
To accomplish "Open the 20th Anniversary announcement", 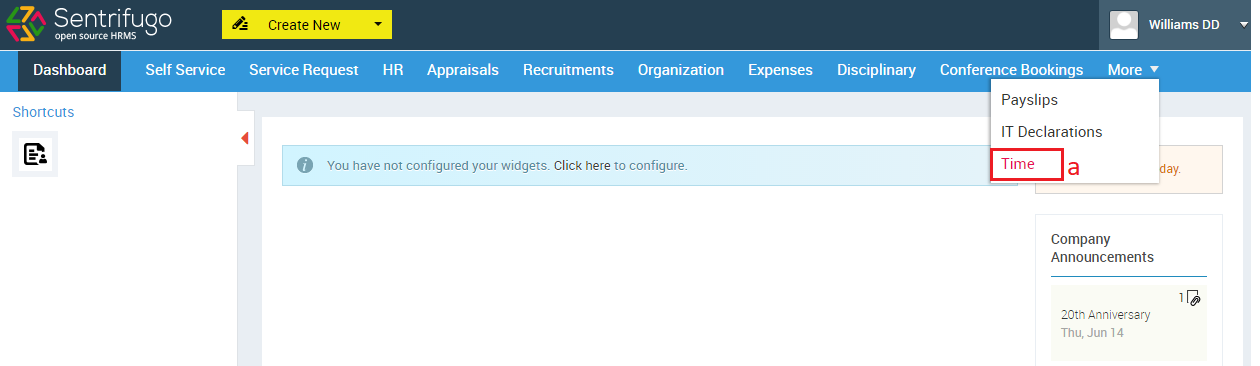I will coord(1106,315).
